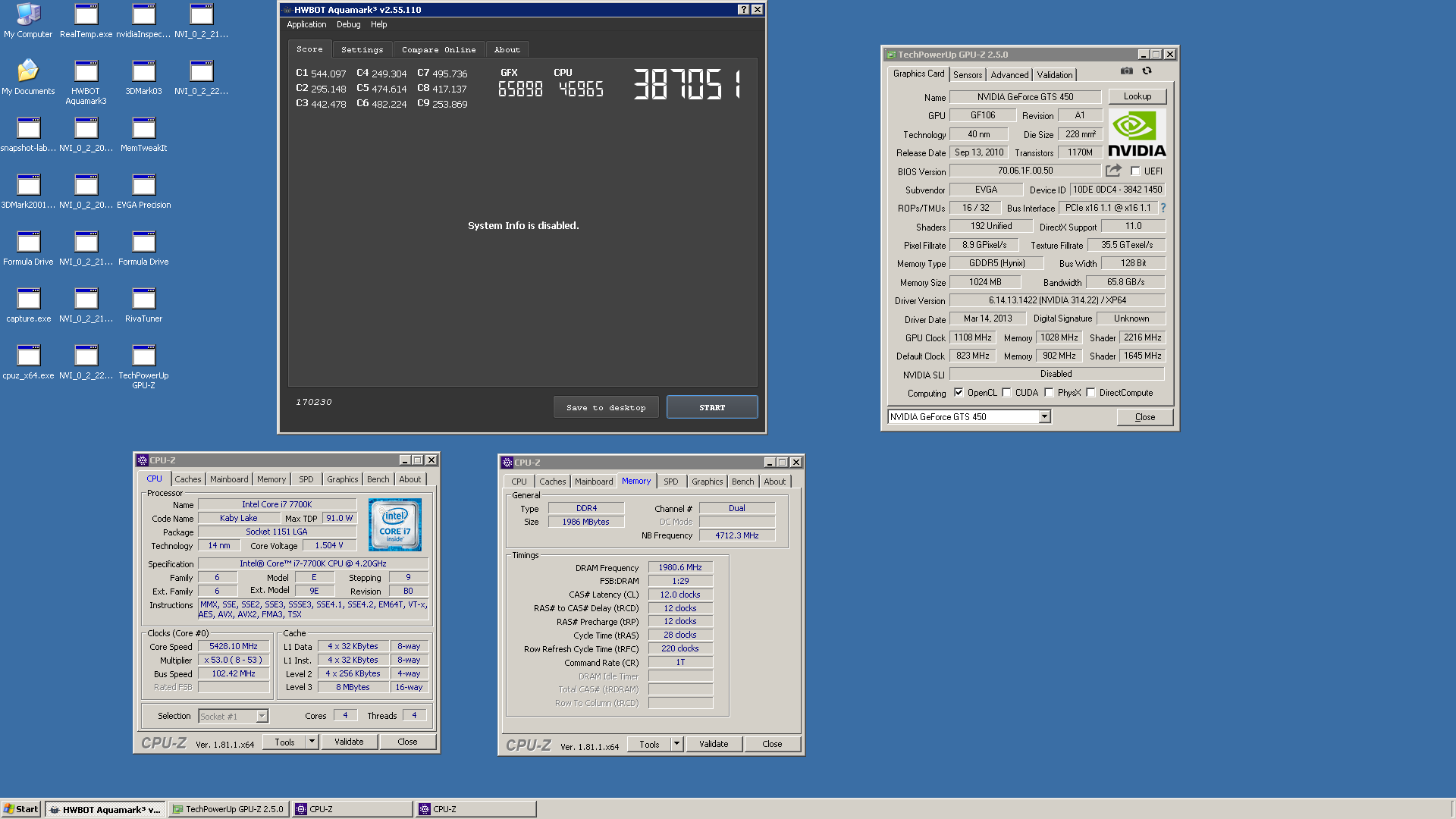Toggle the DirectCompute checkbox
Image resolution: width=1456 pixels, height=819 pixels.
click(1090, 393)
